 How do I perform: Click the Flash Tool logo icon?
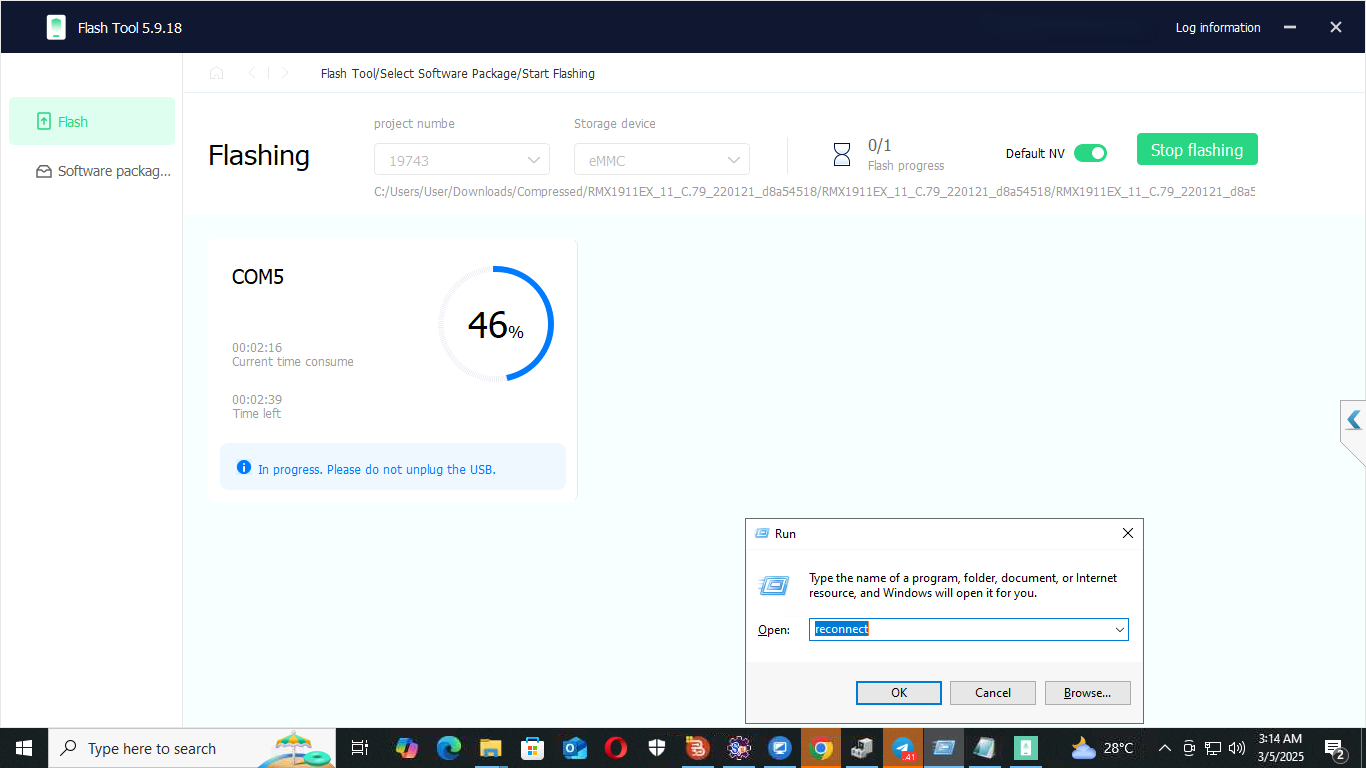(x=56, y=28)
